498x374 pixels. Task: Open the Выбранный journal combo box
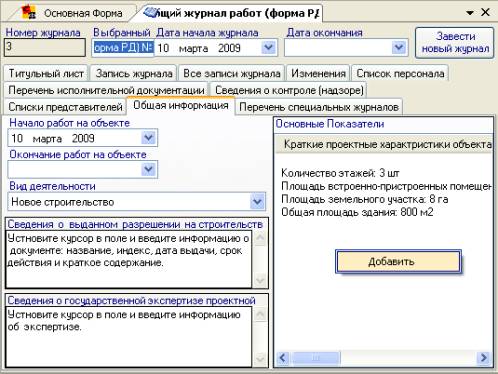point(123,48)
